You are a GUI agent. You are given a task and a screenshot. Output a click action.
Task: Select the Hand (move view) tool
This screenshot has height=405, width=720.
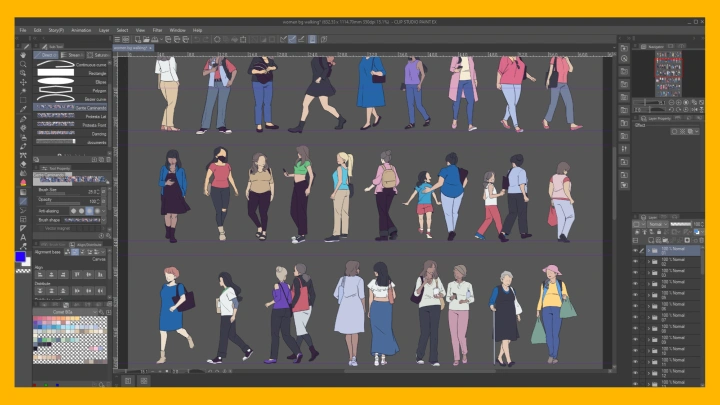pyautogui.click(x=23, y=55)
